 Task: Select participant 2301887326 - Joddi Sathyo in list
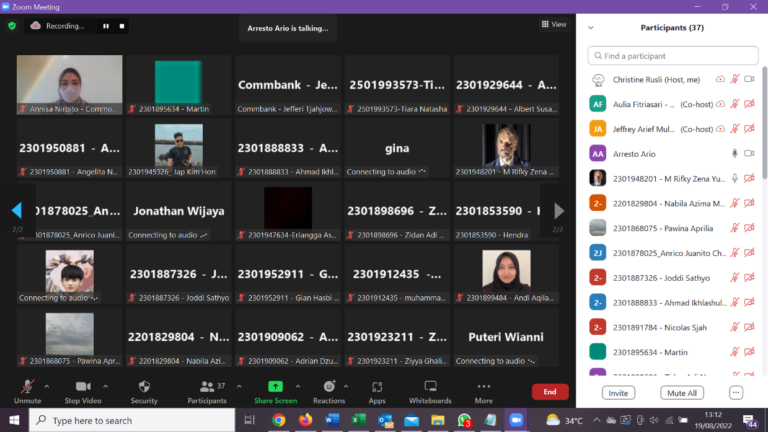pos(673,278)
